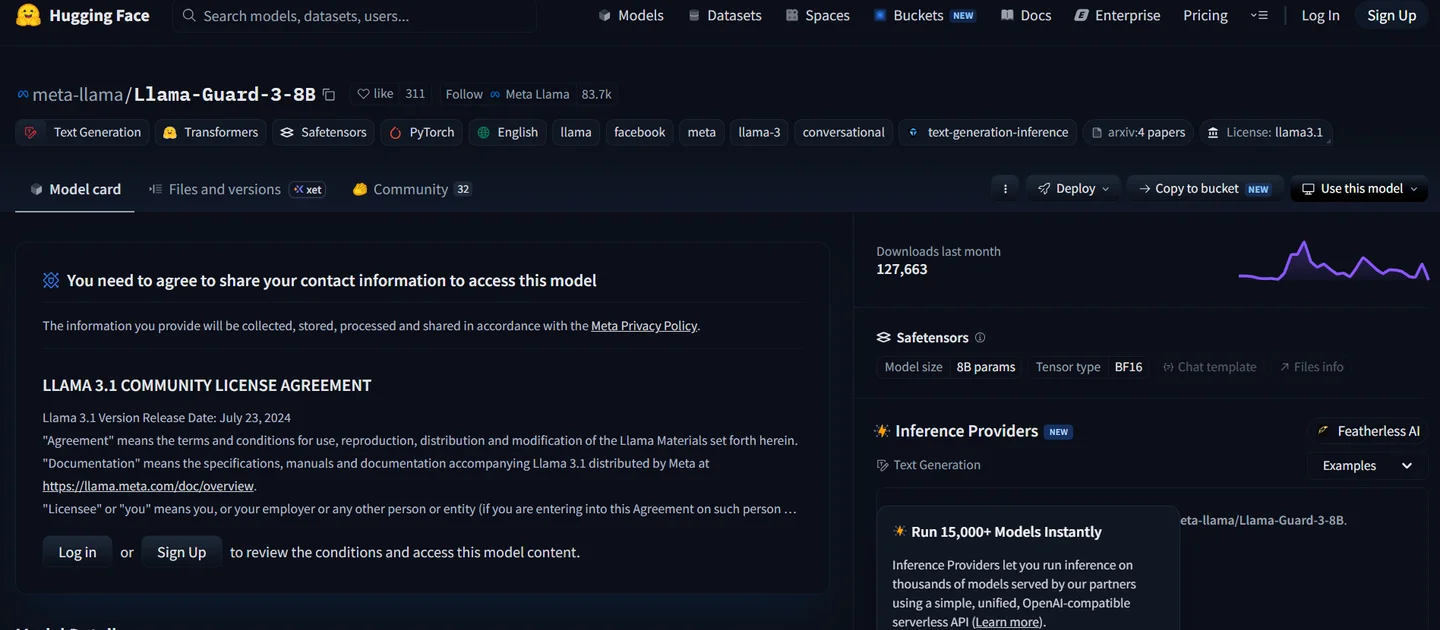Select the Safetensors tag
This screenshot has width=1440, height=630.
click(323, 132)
